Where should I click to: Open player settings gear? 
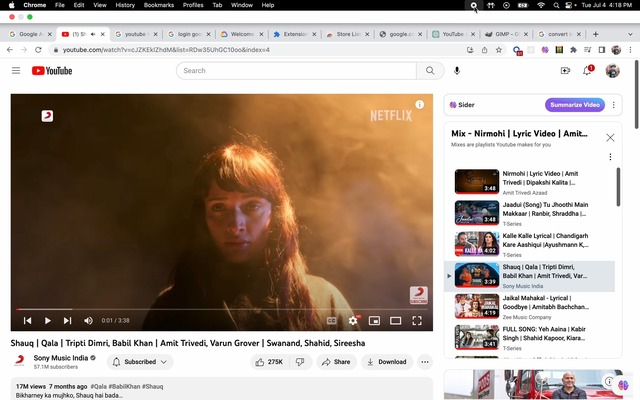[353, 320]
